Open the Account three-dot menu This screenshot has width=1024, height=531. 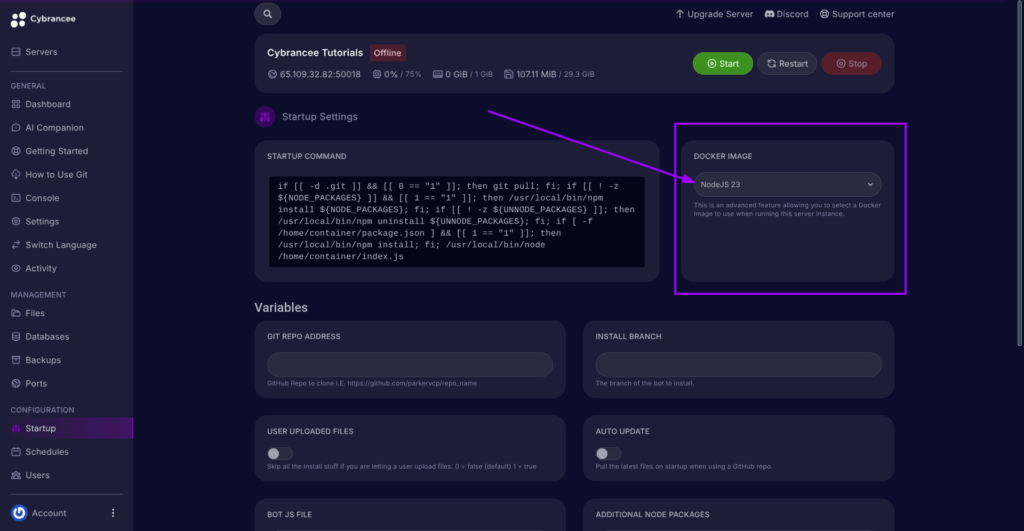(x=113, y=513)
